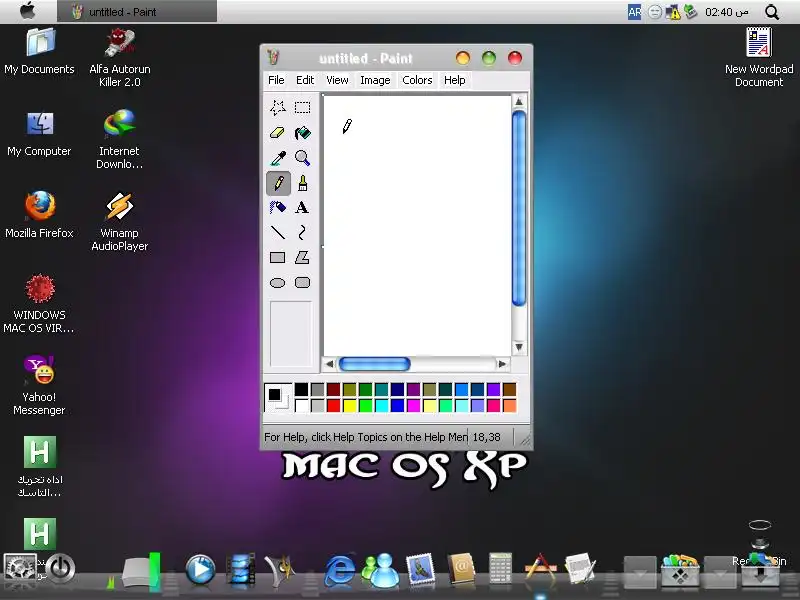Click the white Paint drawing canvas
The image size is (800, 600).
pos(417,225)
